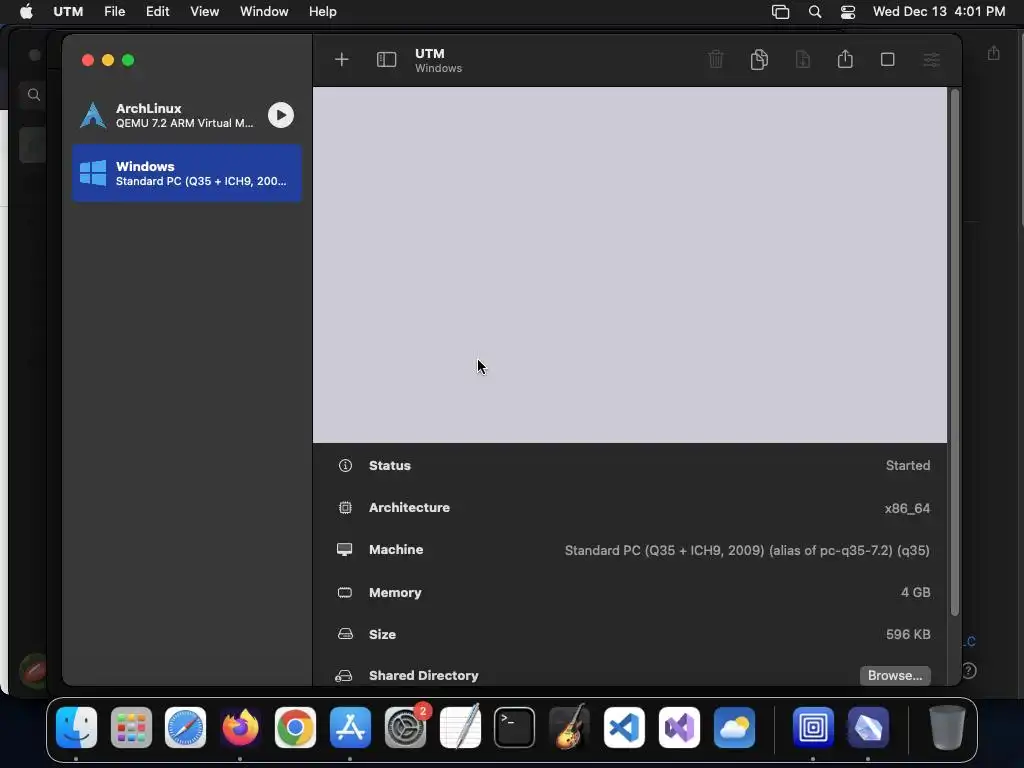Open Launchpad from the Dock

point(131,728)
